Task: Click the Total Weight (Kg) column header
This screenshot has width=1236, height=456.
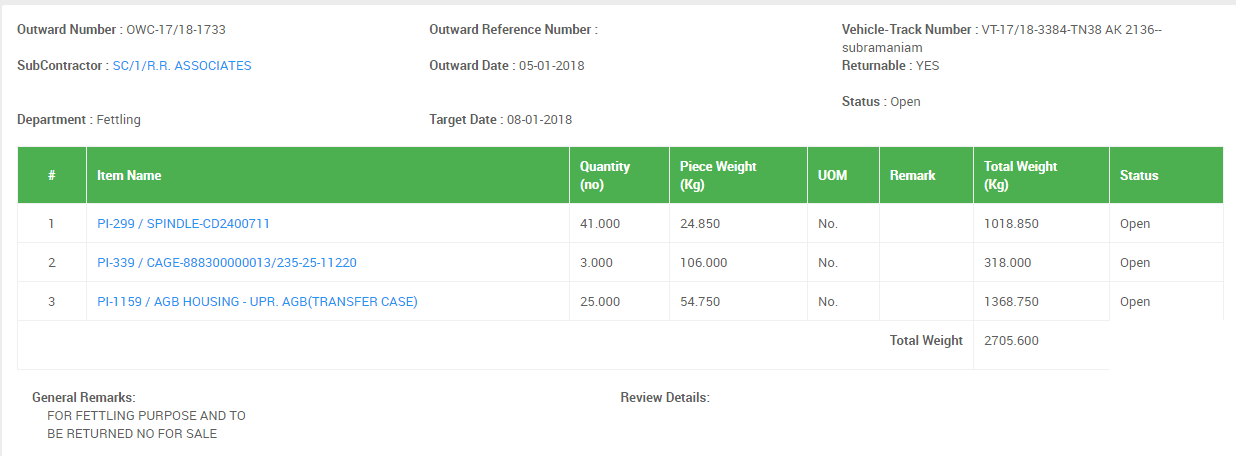Action: (1042, 175)
